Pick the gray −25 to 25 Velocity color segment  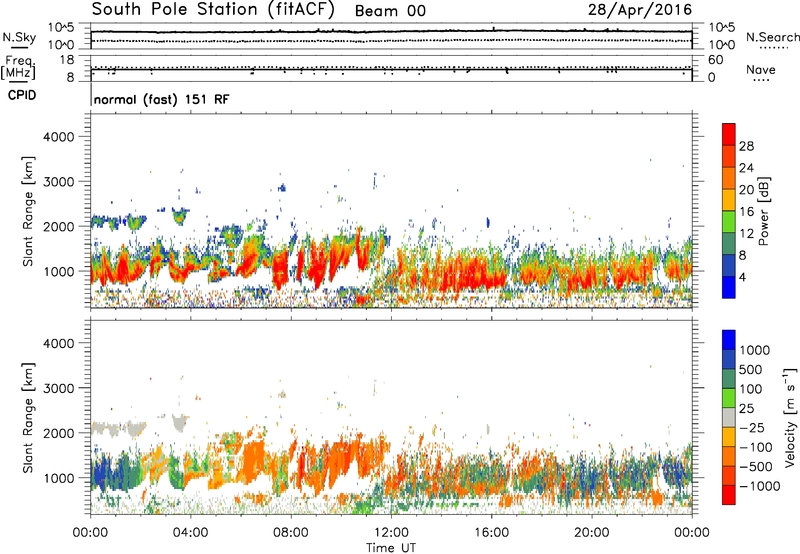(x=729, y=418)
